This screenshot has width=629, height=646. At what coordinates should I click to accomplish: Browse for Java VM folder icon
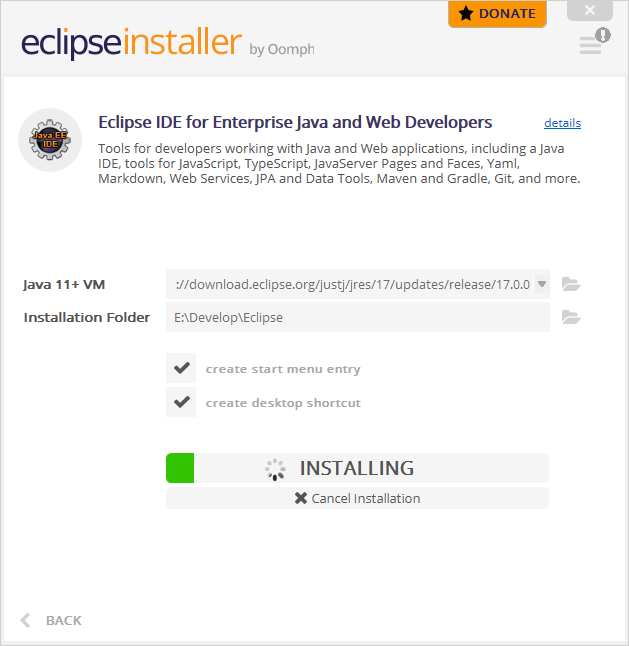pyautogui.click(x=571, y=284)
